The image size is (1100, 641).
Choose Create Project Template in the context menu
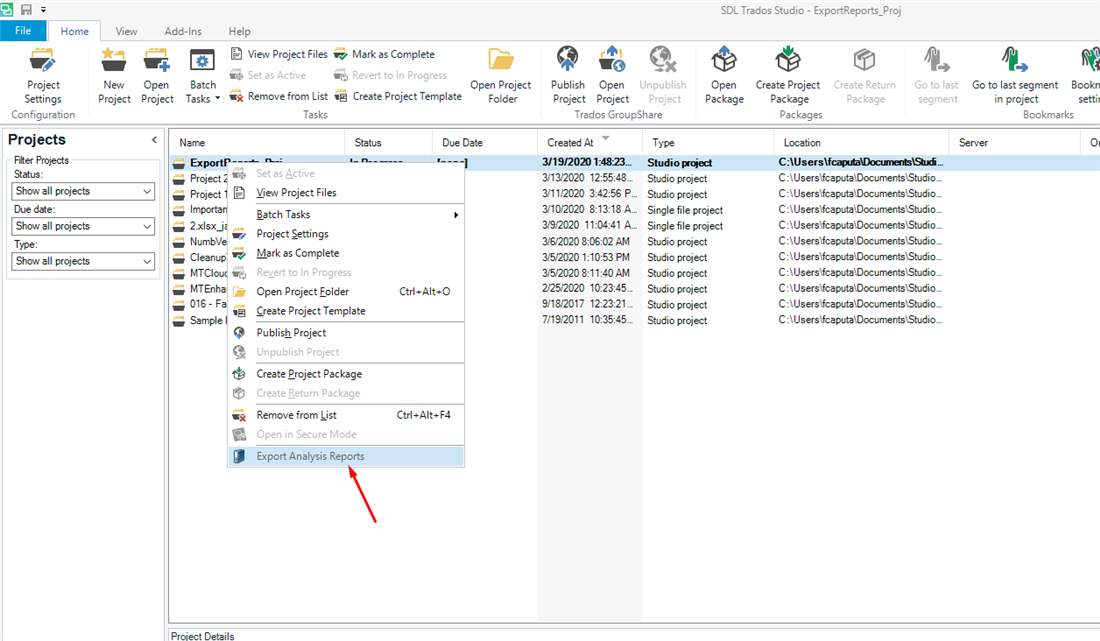pyautogui.click(x=346, y=311)
